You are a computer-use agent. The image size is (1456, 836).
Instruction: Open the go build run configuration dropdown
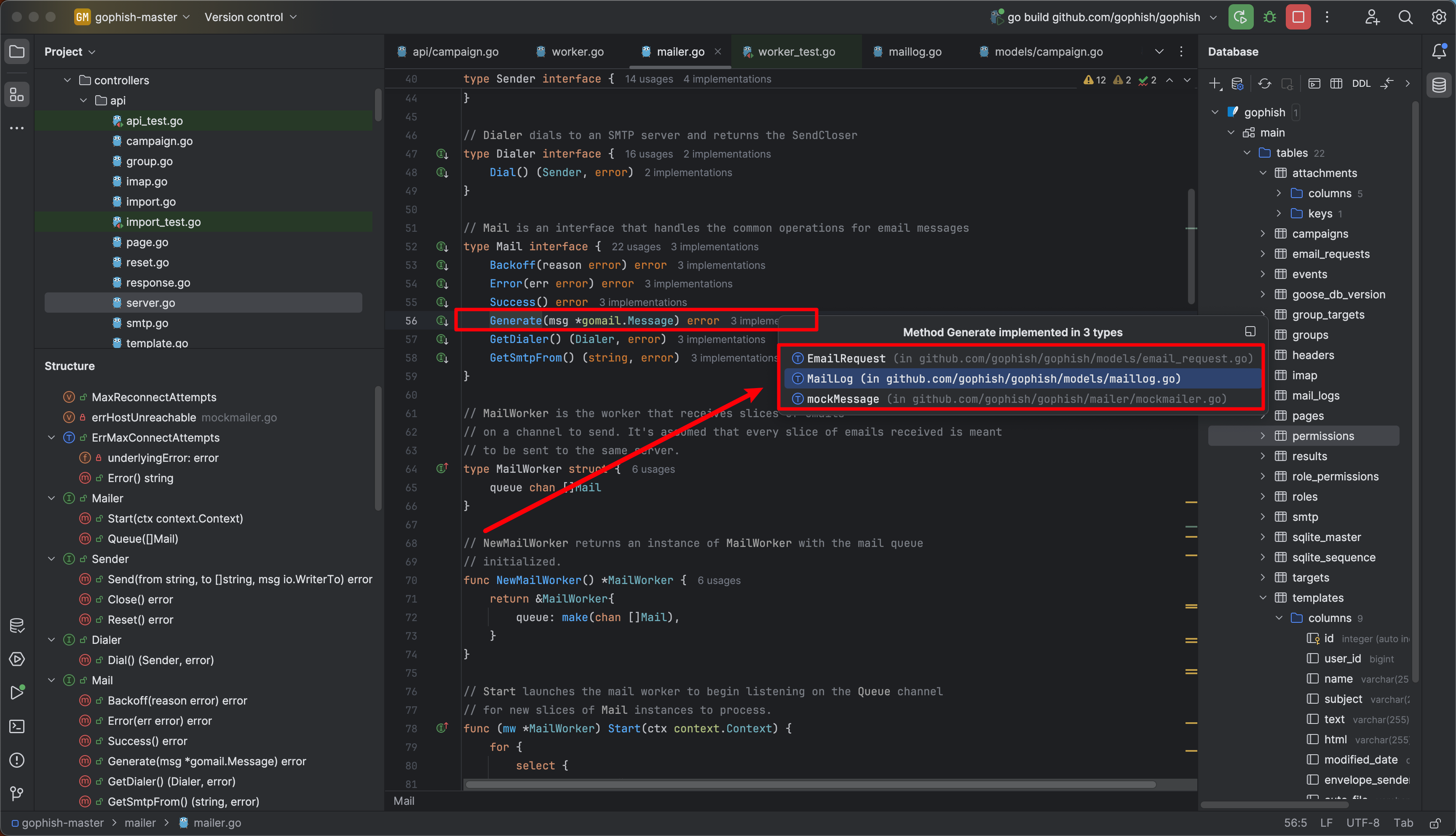click(1104, 17)
